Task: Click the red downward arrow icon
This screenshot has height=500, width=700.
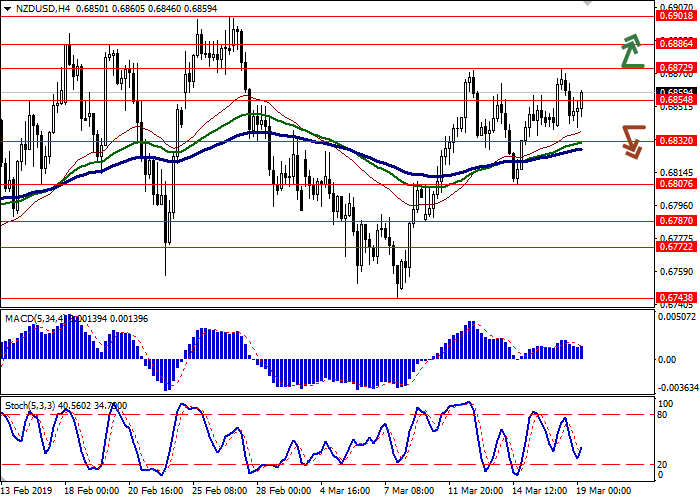Action: pyautogui.click(x=631, y=141)
